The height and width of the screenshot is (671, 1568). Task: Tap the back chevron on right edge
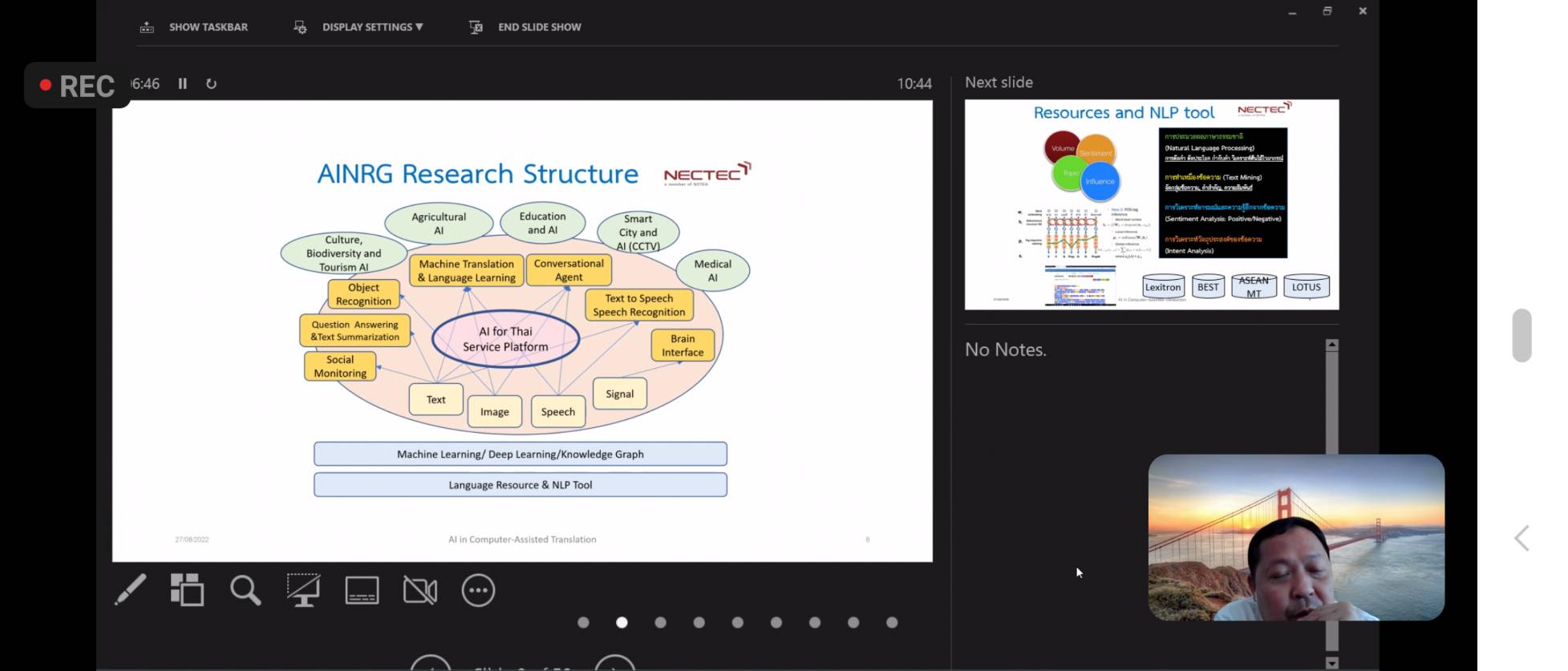pyautogui.click(x=1521, y=538)
